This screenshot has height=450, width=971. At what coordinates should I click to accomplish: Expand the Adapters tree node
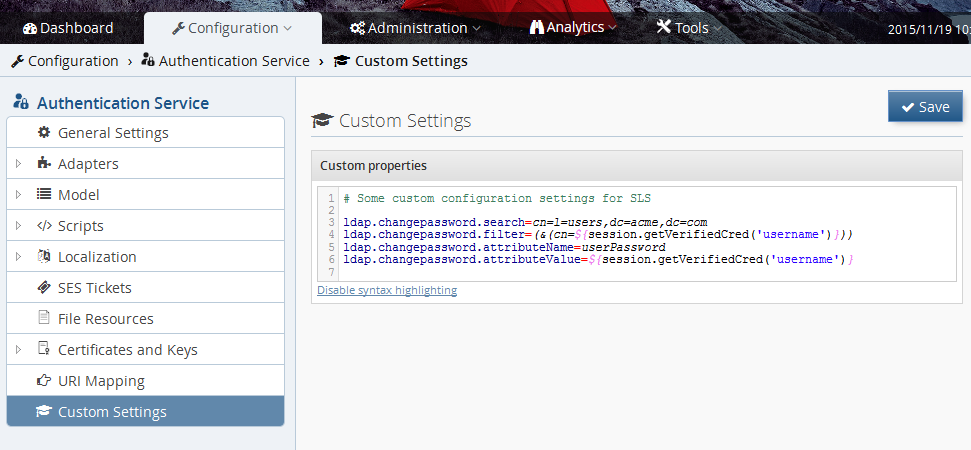coord(19,163)
